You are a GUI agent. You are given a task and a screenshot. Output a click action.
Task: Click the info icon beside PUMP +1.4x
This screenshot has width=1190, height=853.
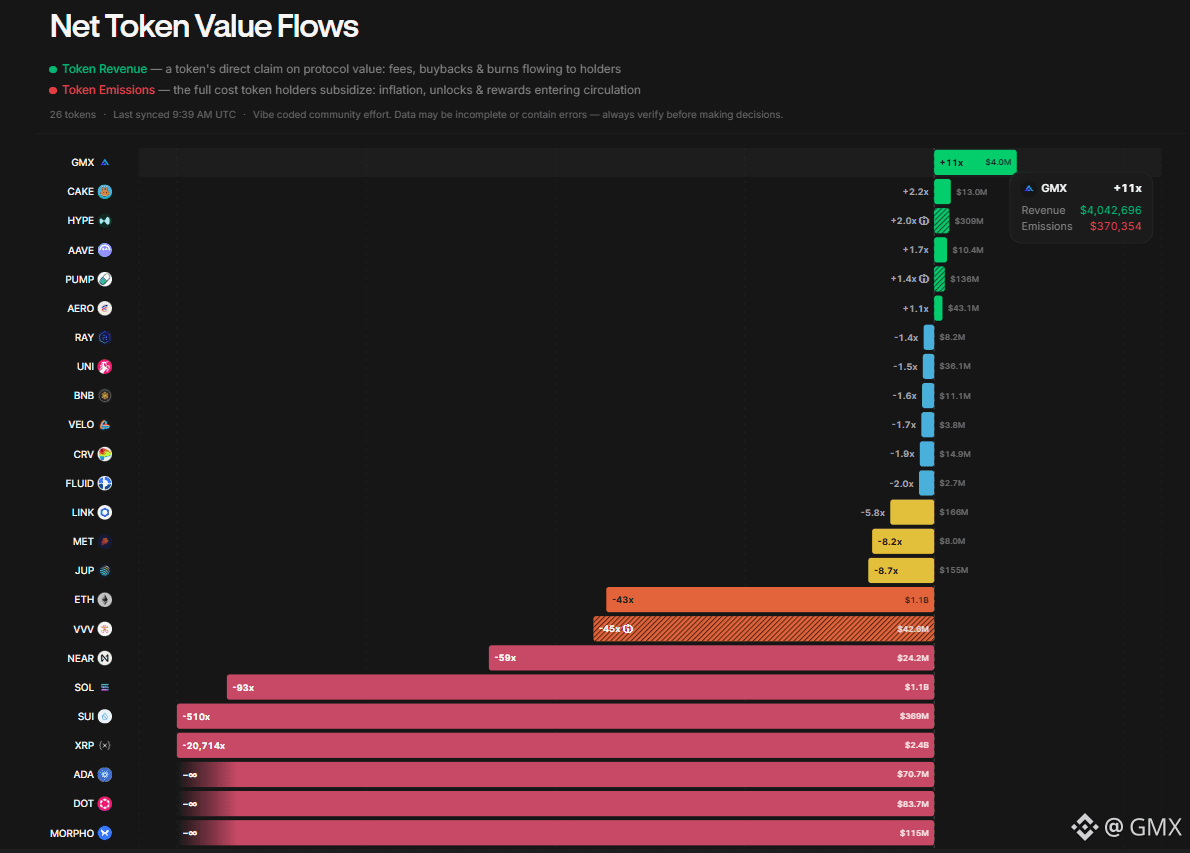(x=924, y=279)
